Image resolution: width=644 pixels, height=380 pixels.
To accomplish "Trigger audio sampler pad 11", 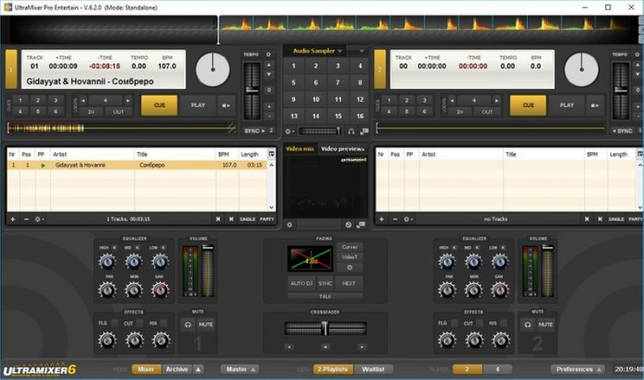I will tap(338, 99).
